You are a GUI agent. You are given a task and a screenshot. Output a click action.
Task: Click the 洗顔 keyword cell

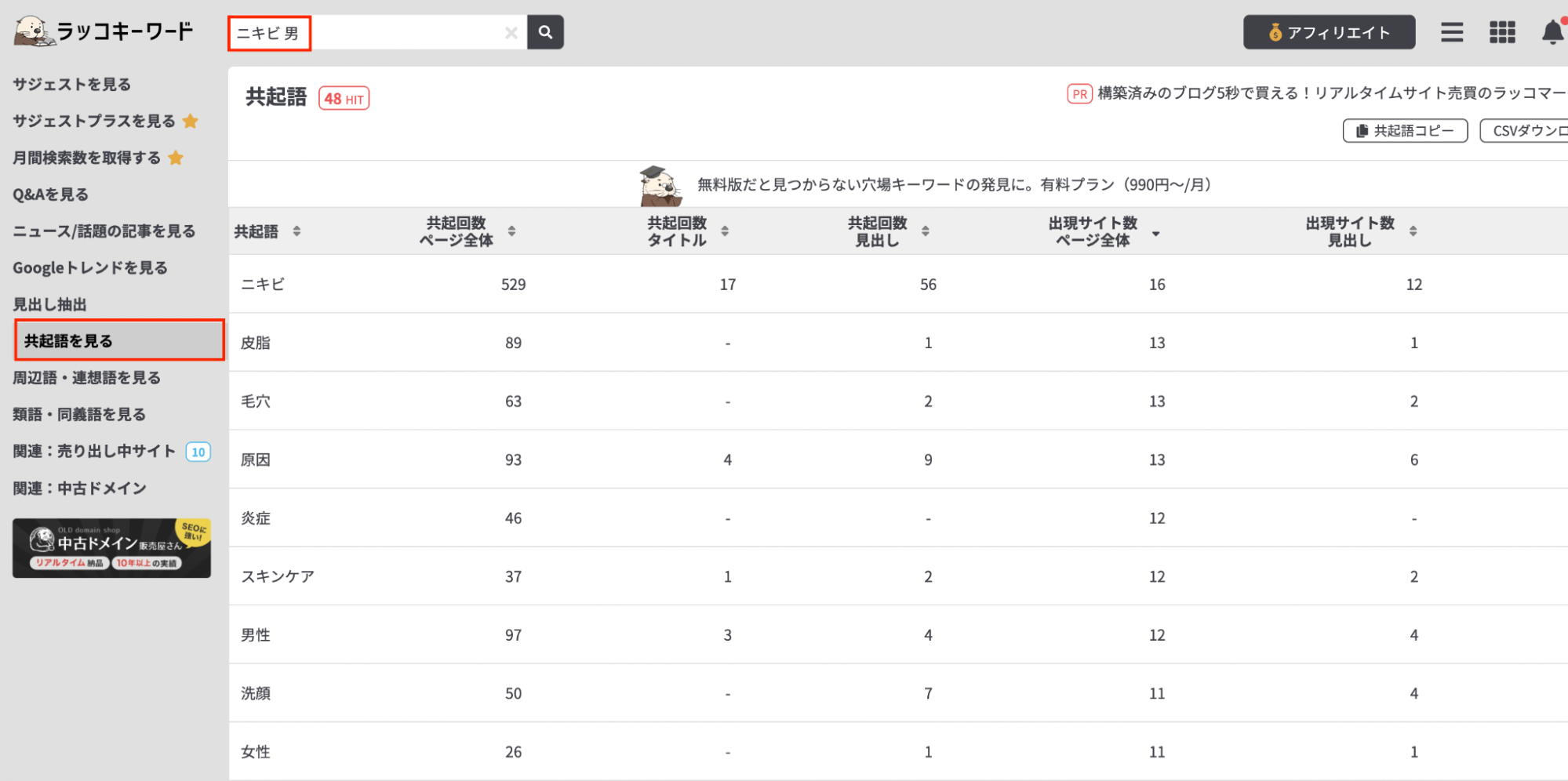click(x=256, y=693)
